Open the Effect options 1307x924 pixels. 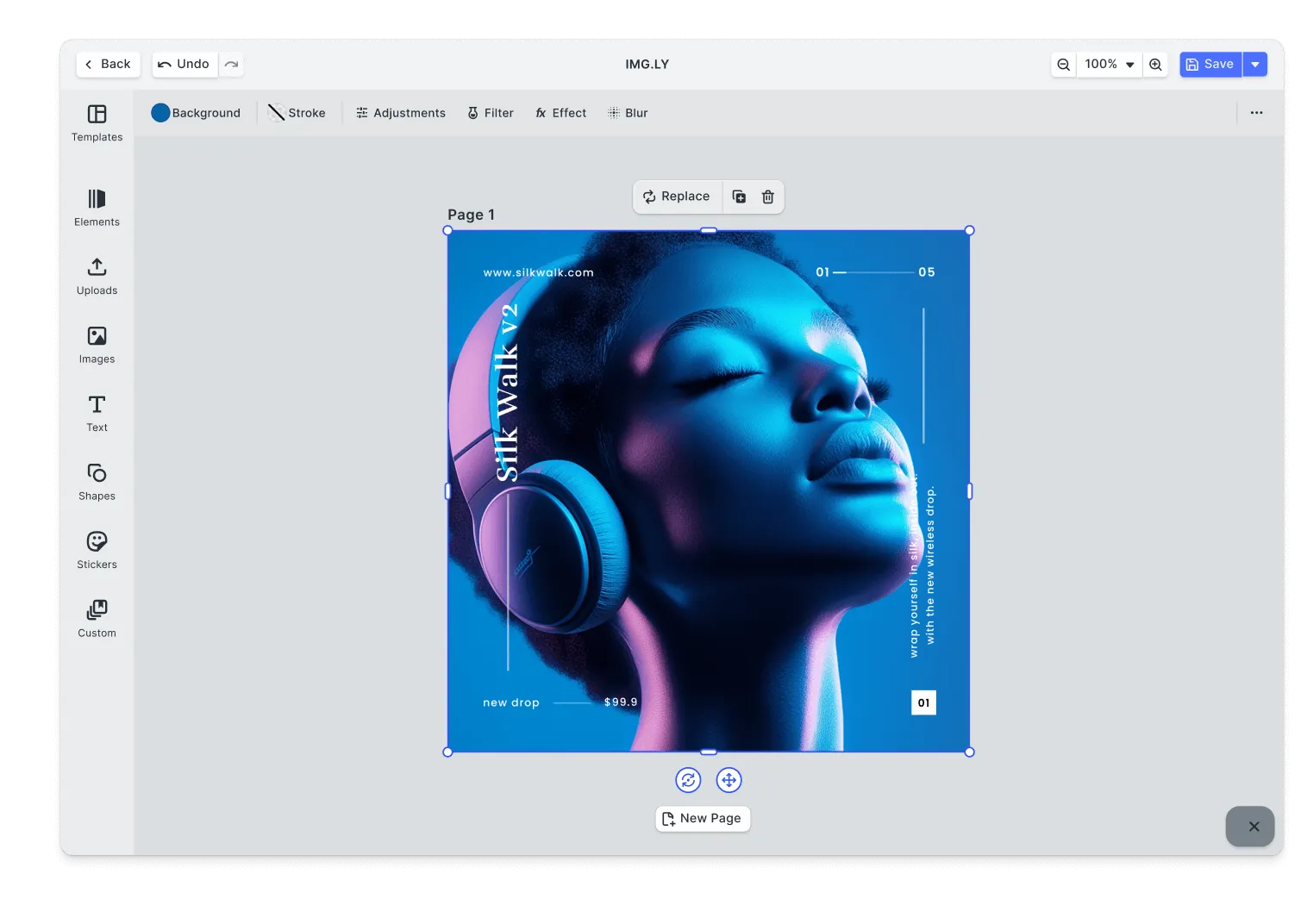[561, 113]
